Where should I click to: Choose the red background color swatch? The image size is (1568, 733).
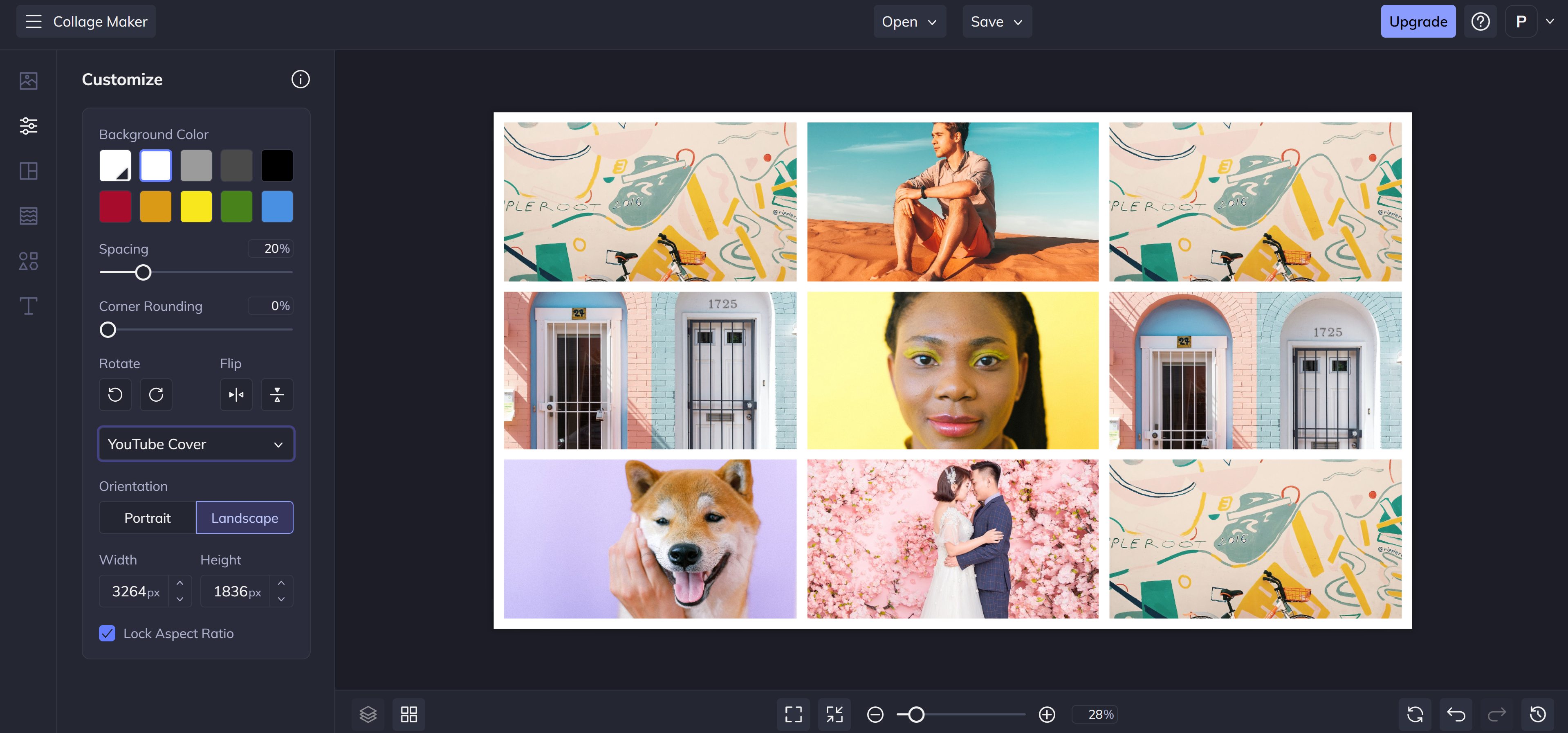coord(115,207)
